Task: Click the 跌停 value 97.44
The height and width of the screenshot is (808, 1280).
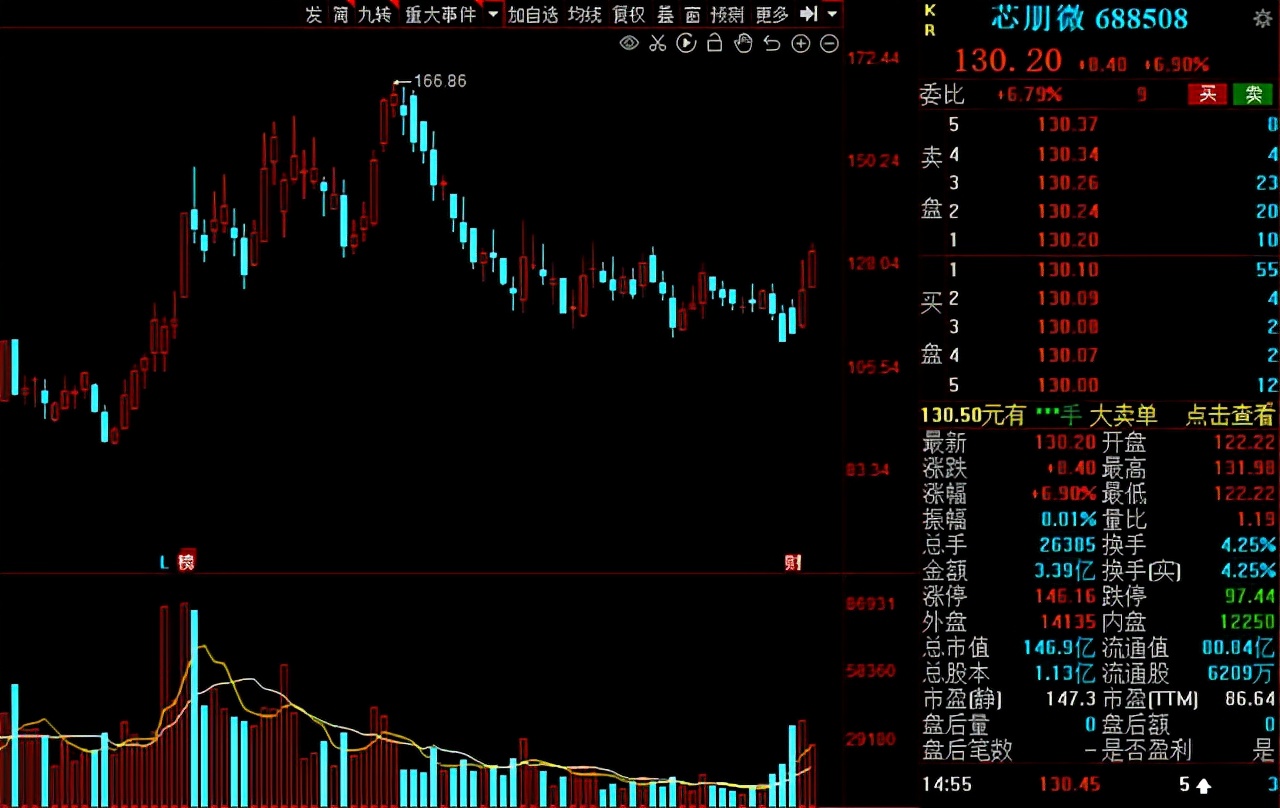Action: click(x=1252, y=596)
